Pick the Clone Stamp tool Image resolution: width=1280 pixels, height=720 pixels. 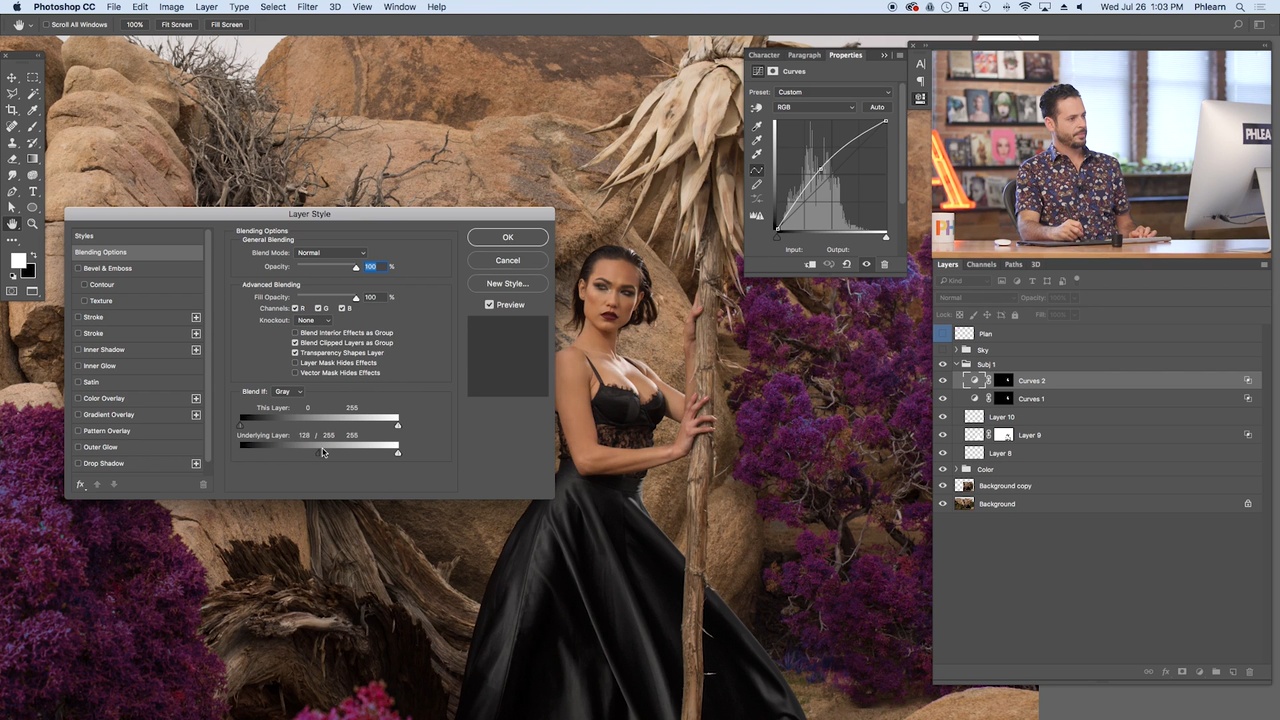tap(12, 142)
